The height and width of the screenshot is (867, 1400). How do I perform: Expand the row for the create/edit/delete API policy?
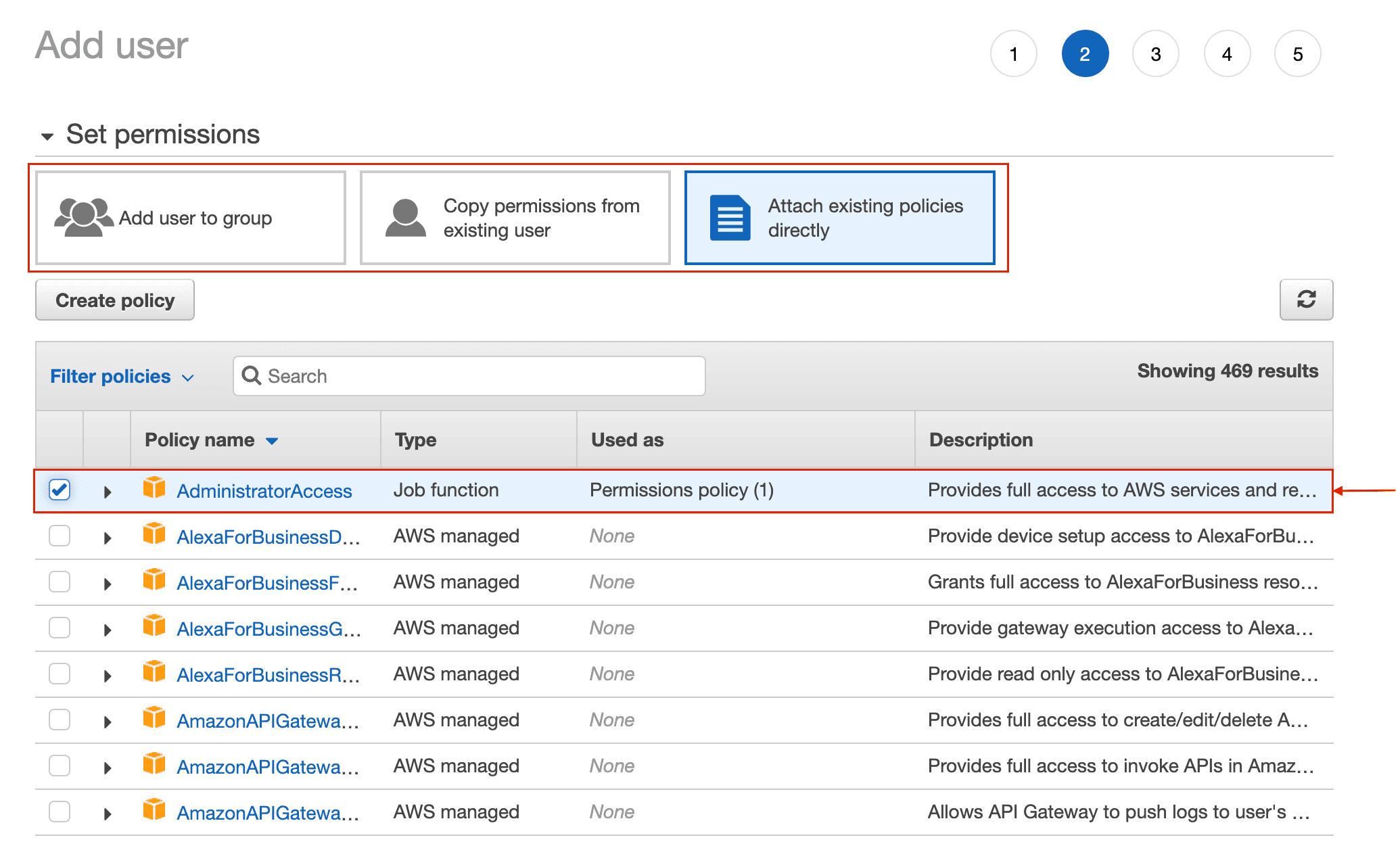click(108, 722)
